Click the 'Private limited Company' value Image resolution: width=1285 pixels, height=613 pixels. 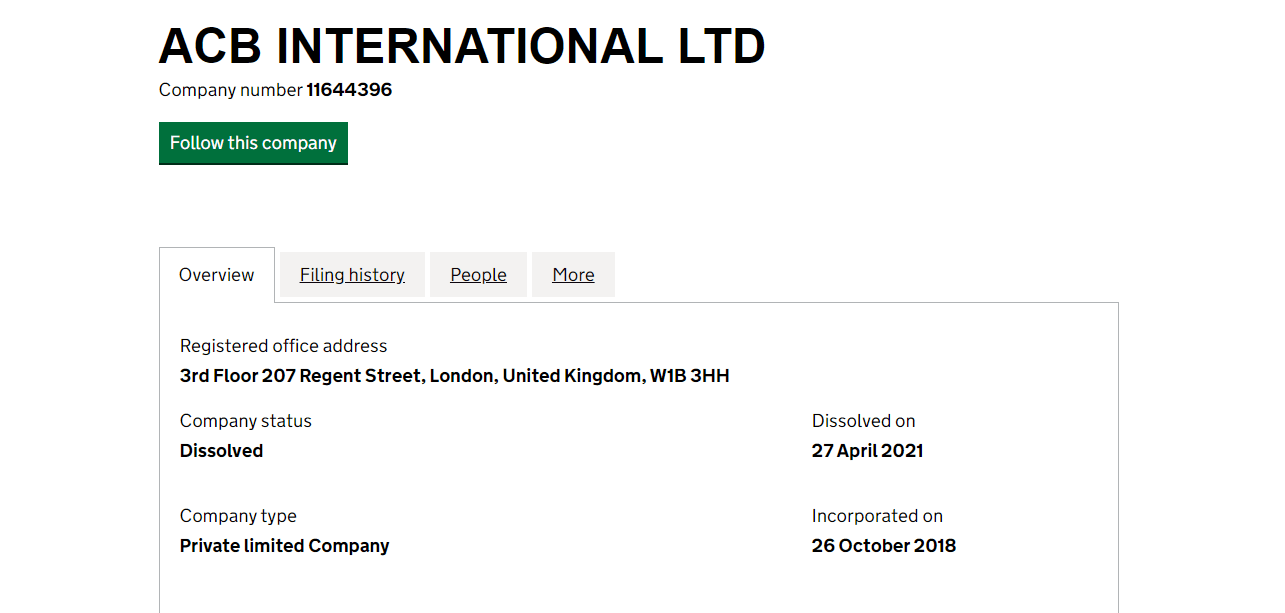tap(284, 546)
